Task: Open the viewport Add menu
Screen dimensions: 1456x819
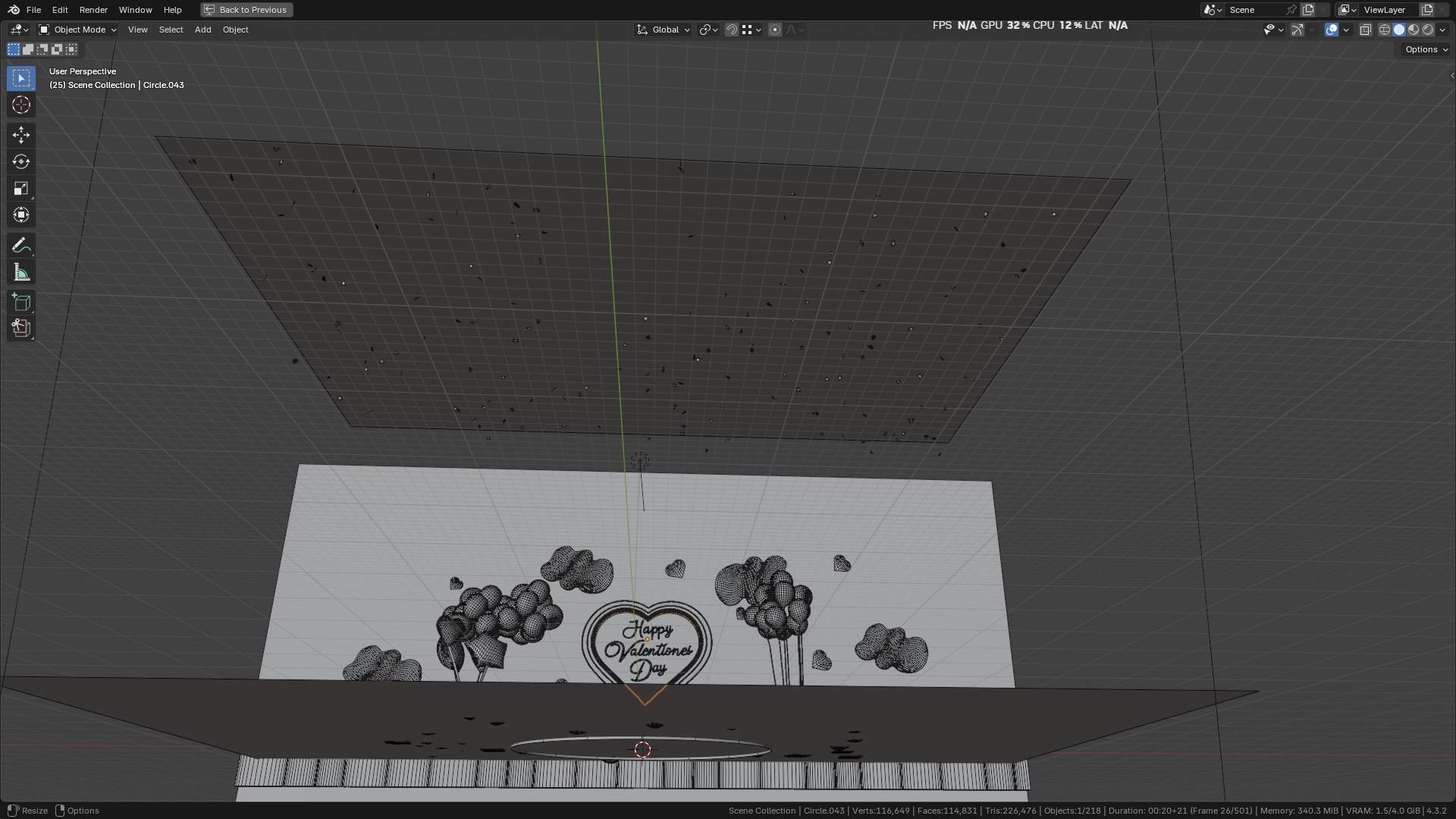Action: [x=202, y=30]
